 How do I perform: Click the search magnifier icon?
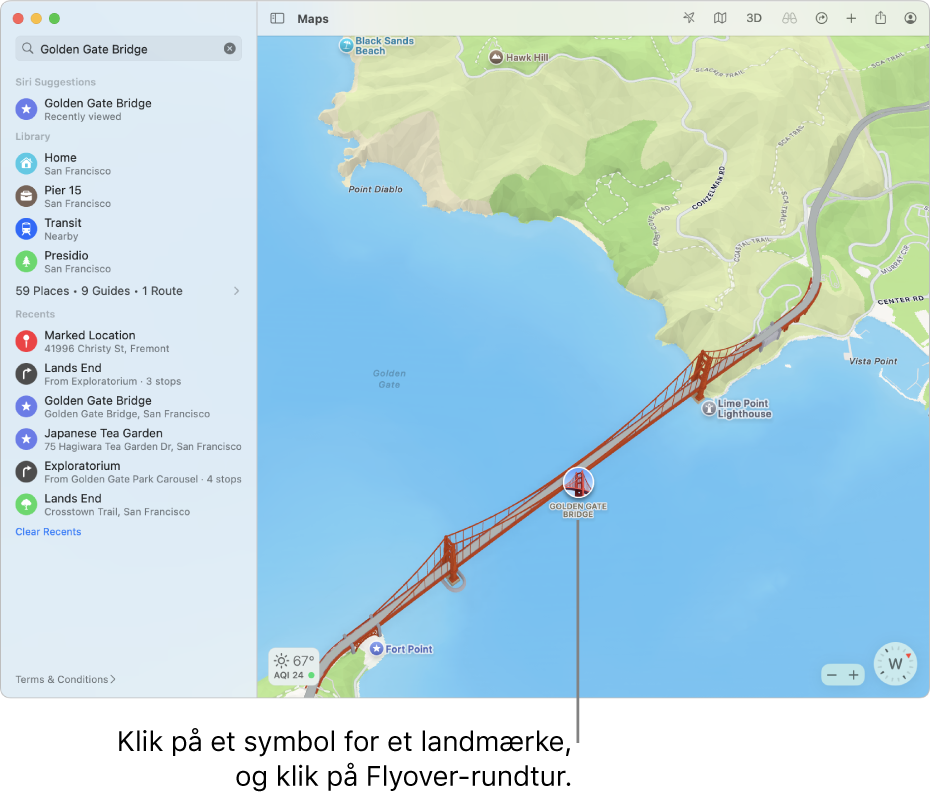click(x=27, y=49)
